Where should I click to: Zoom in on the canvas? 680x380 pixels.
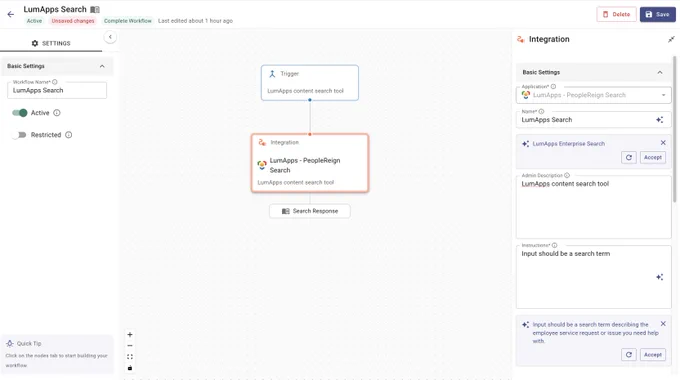130,334
